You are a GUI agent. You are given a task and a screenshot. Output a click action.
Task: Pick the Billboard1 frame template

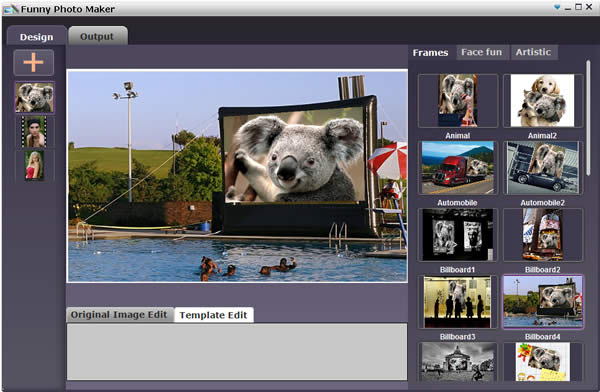click(x=458, y=235)
